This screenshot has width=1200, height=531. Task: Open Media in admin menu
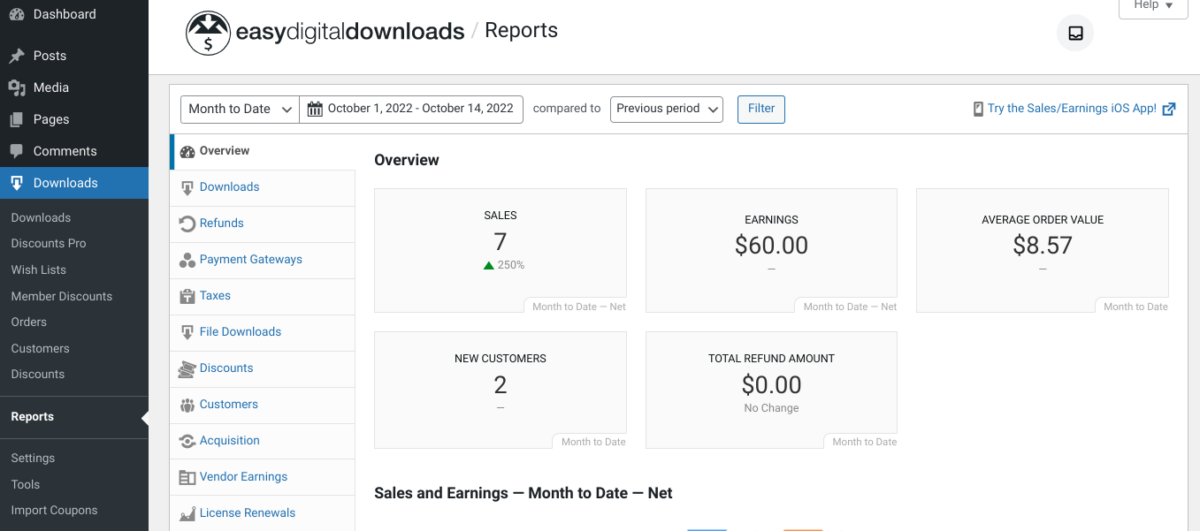click(74, 88)
